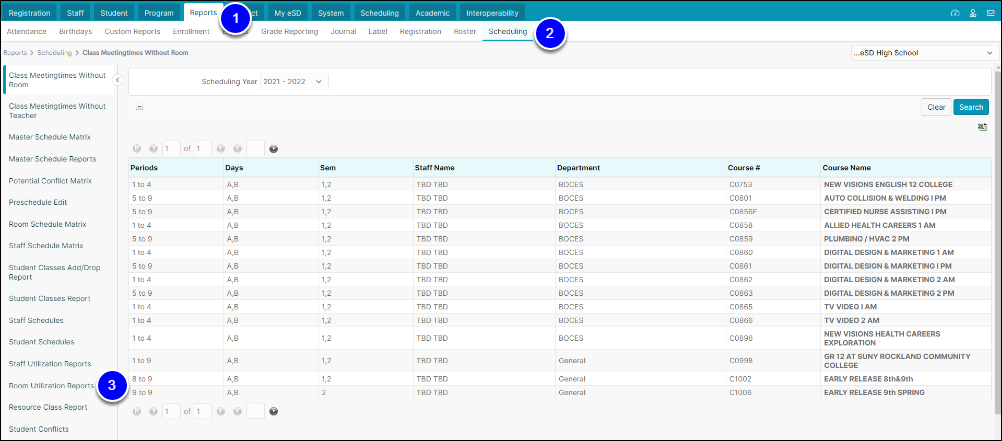
Task: Open the mail envelope icon in header
Action: [x=990, y=13]
